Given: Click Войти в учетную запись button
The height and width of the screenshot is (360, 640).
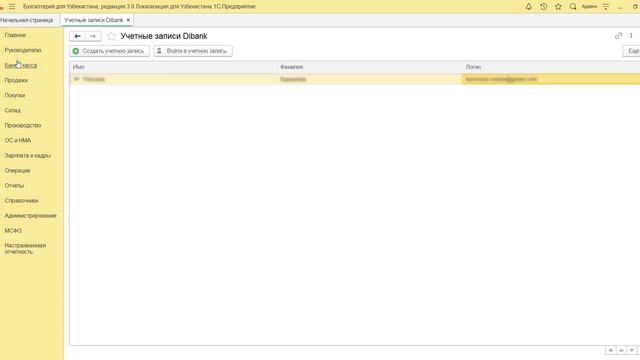Looking at the screenshot, I should click(x=193, y=51).
